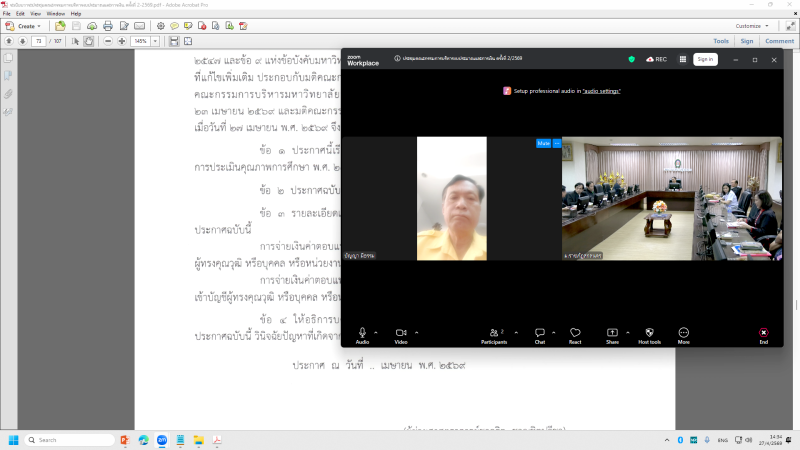This screenshot has width=800, height=450.
Task: Click the Sign in button in Zoom
Action: 705,59
